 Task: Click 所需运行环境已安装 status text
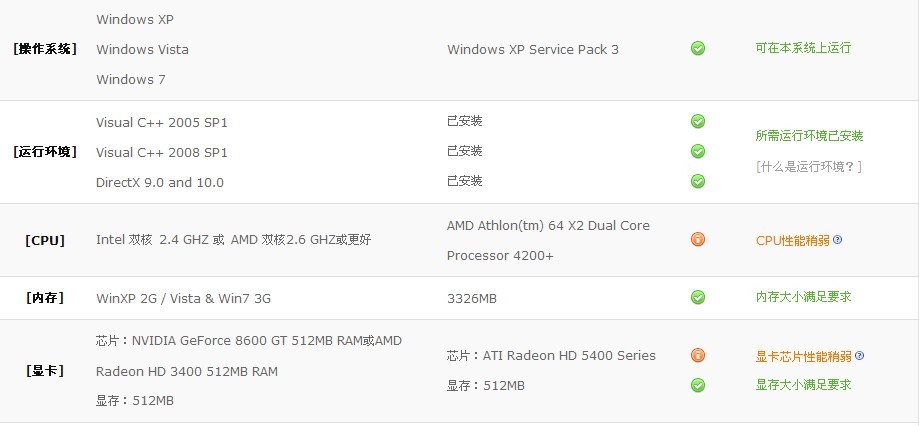click(809, 136)
